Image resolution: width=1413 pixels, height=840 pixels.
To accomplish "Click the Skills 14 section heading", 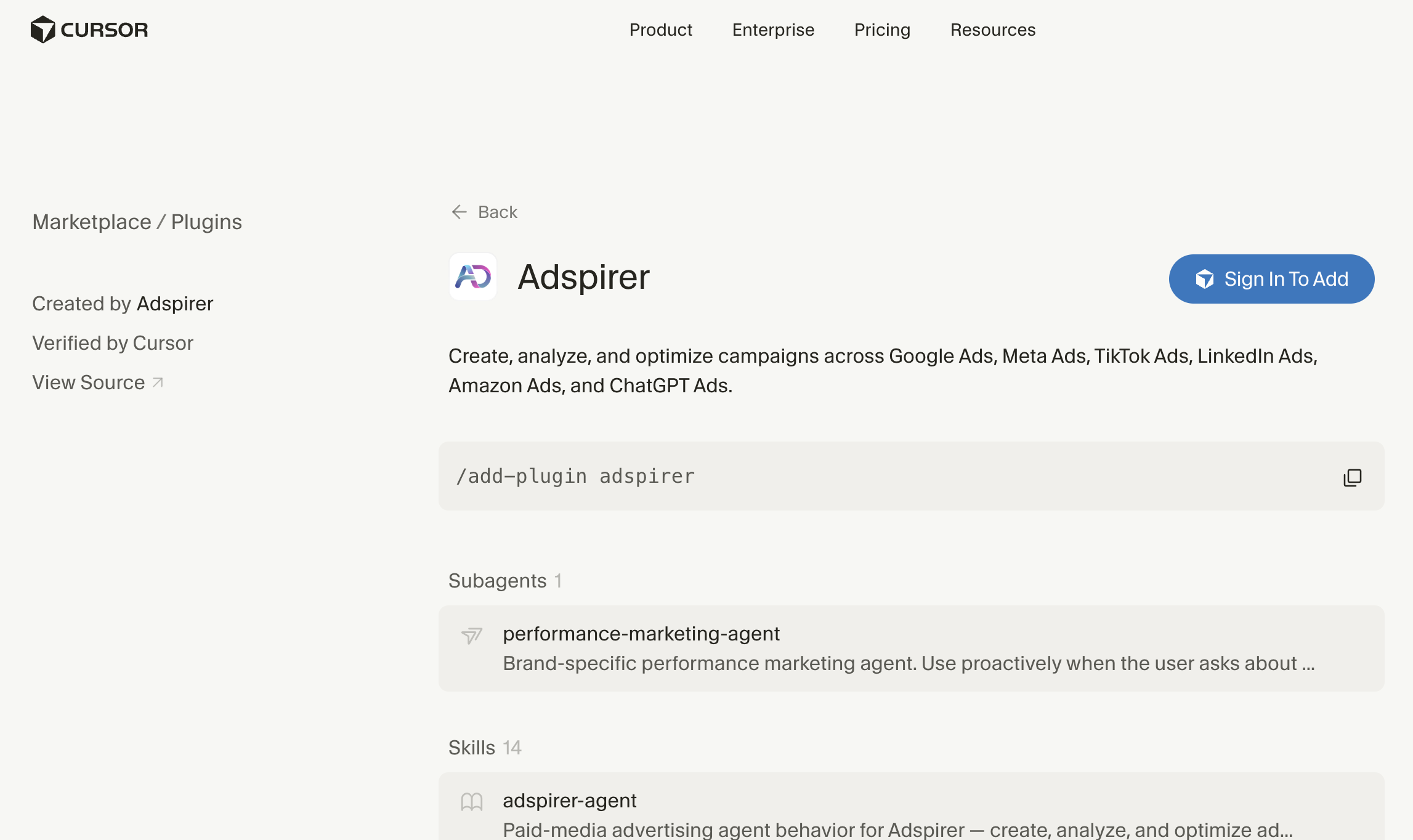I will click(485, 748).
